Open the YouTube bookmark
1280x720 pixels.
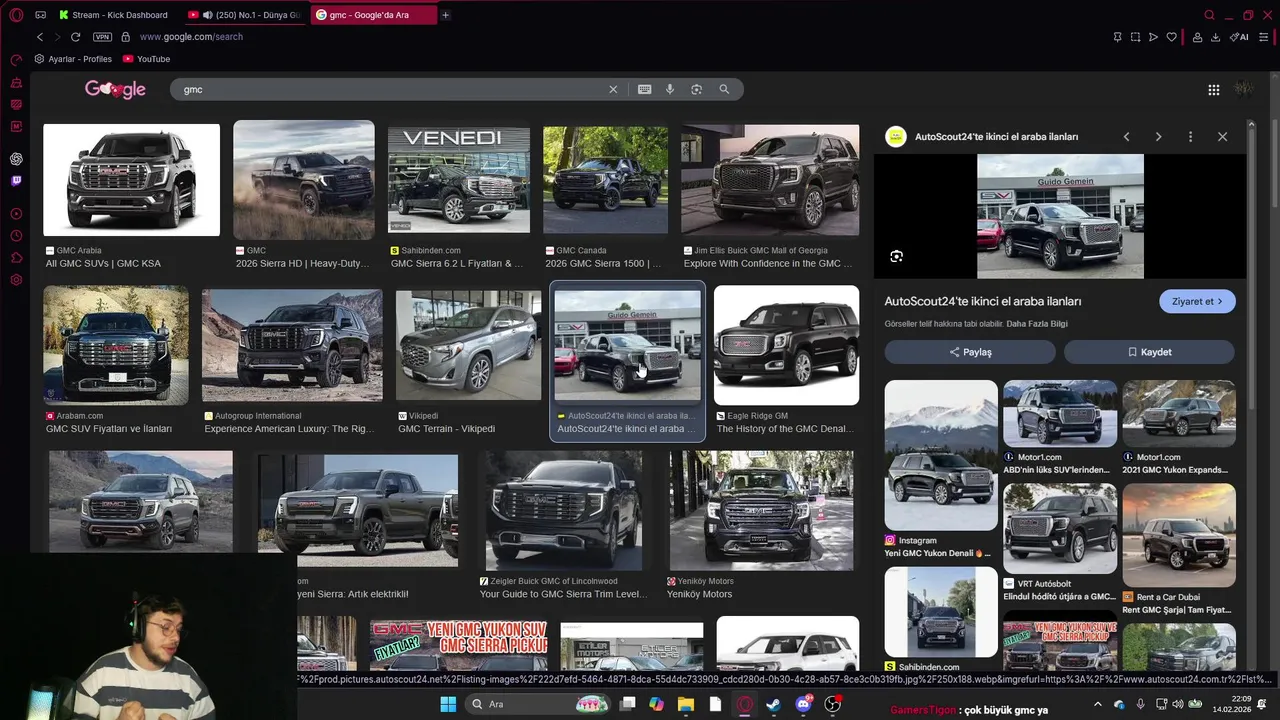(146, 59)
